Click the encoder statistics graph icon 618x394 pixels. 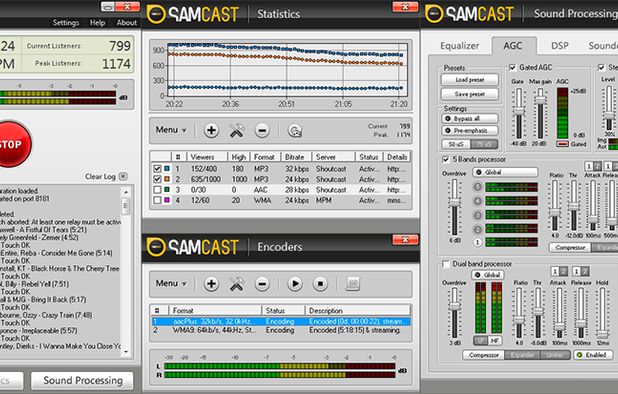click(352, 283)
